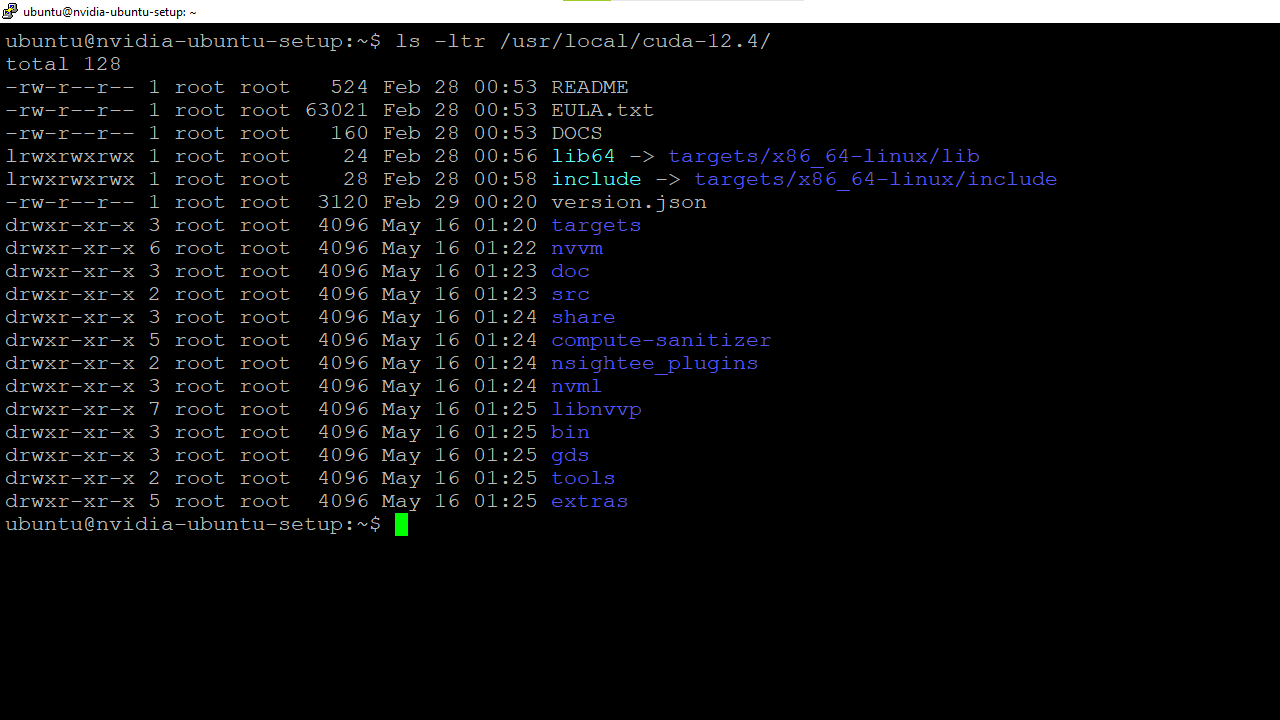Click the gds directory name

pos(570,455)
